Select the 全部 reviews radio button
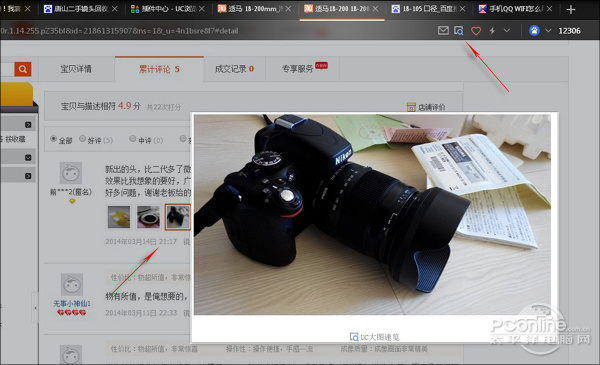This screenshot has height=365, width=600. 54,139
